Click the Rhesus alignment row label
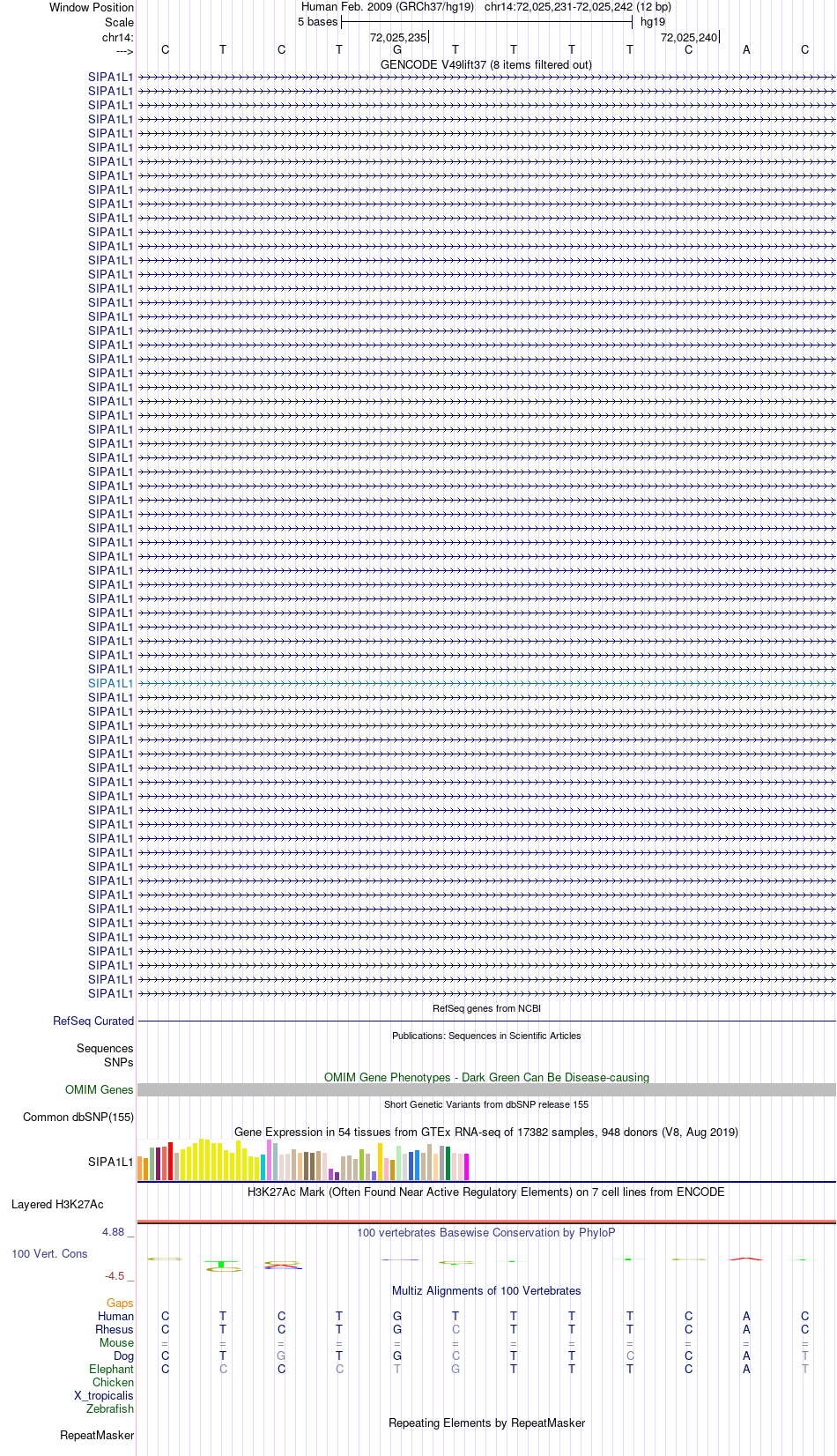 115,1330
